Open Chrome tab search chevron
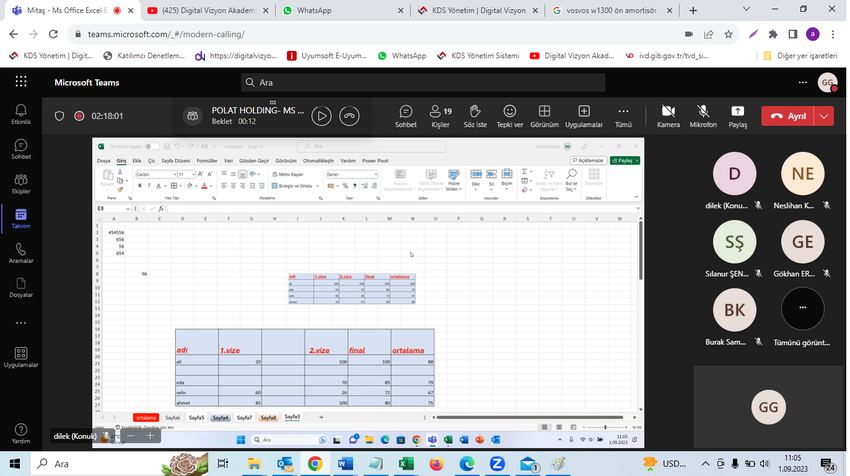 pyautogui.click(x=746, y=9)
